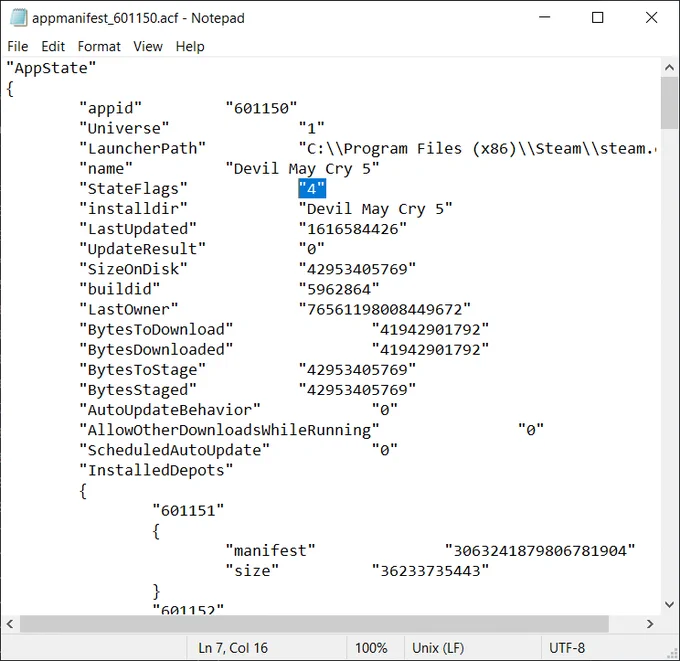This screenshot has width=680, height=661.
Task: Open the Help menu
Action: point(190,46)
